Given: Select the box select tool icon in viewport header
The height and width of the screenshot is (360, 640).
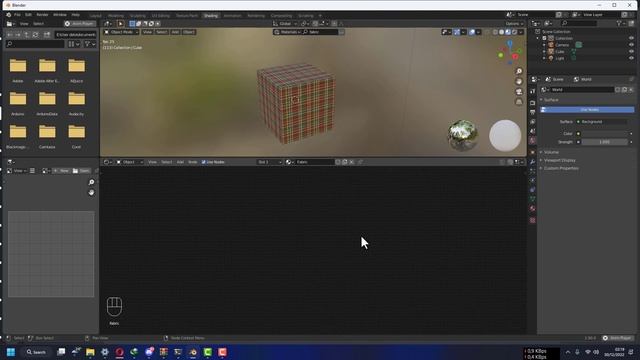Looking at the screenshot, I should [132, 24].
